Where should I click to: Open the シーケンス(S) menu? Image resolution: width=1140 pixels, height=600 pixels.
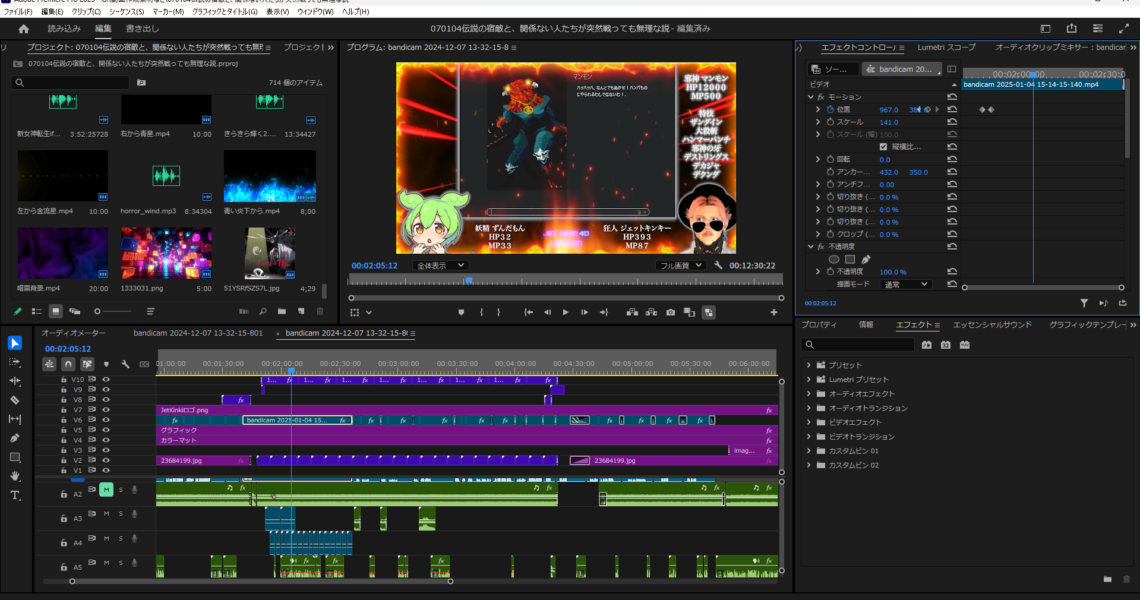[127, 12]
